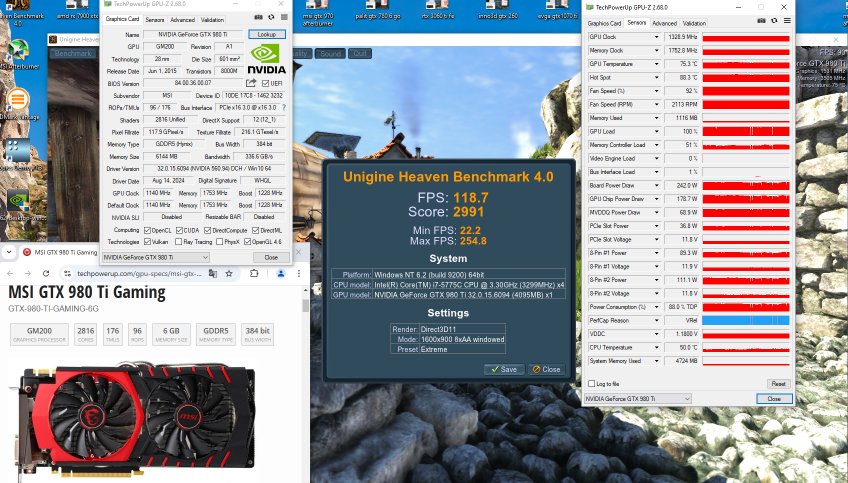Open 'rtx 3060 ti fe' desktop file

pyautogui.click(x=438, y=11)
